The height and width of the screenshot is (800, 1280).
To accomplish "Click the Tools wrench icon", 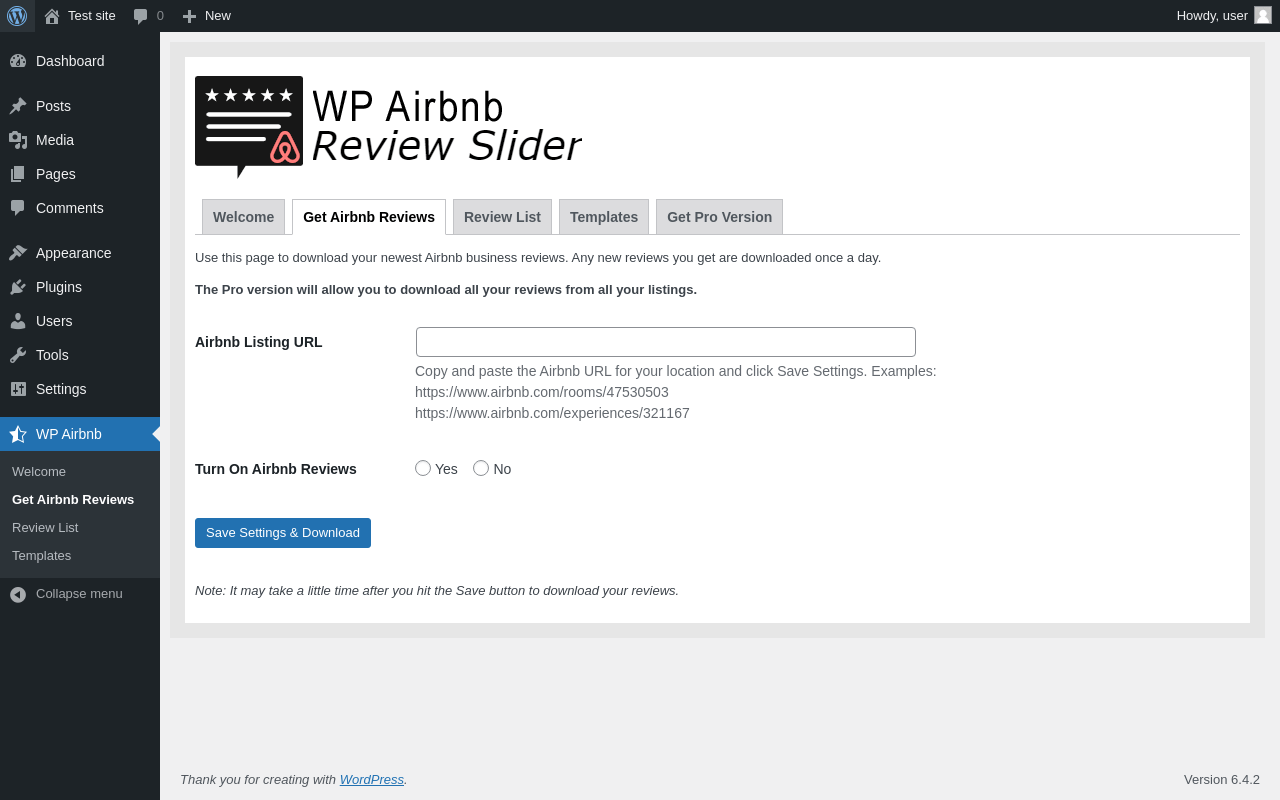I will click(18, 355).
